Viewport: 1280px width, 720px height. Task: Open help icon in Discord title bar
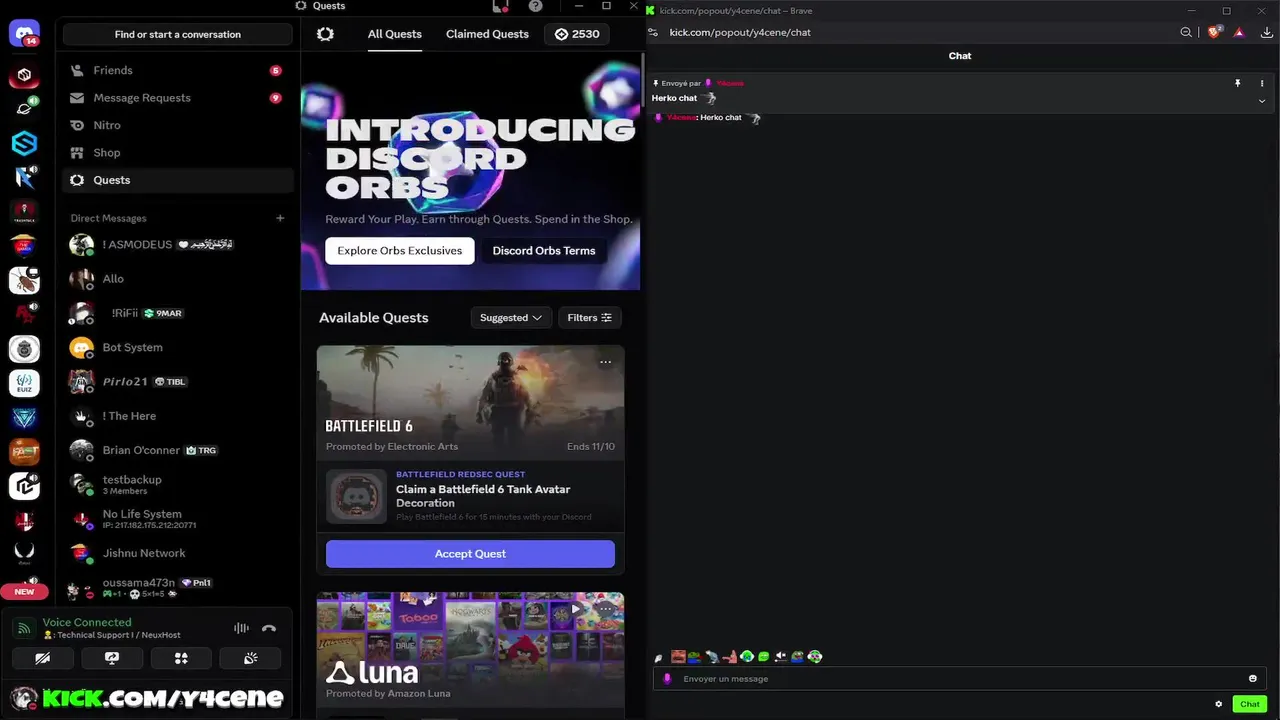[536, 6]
